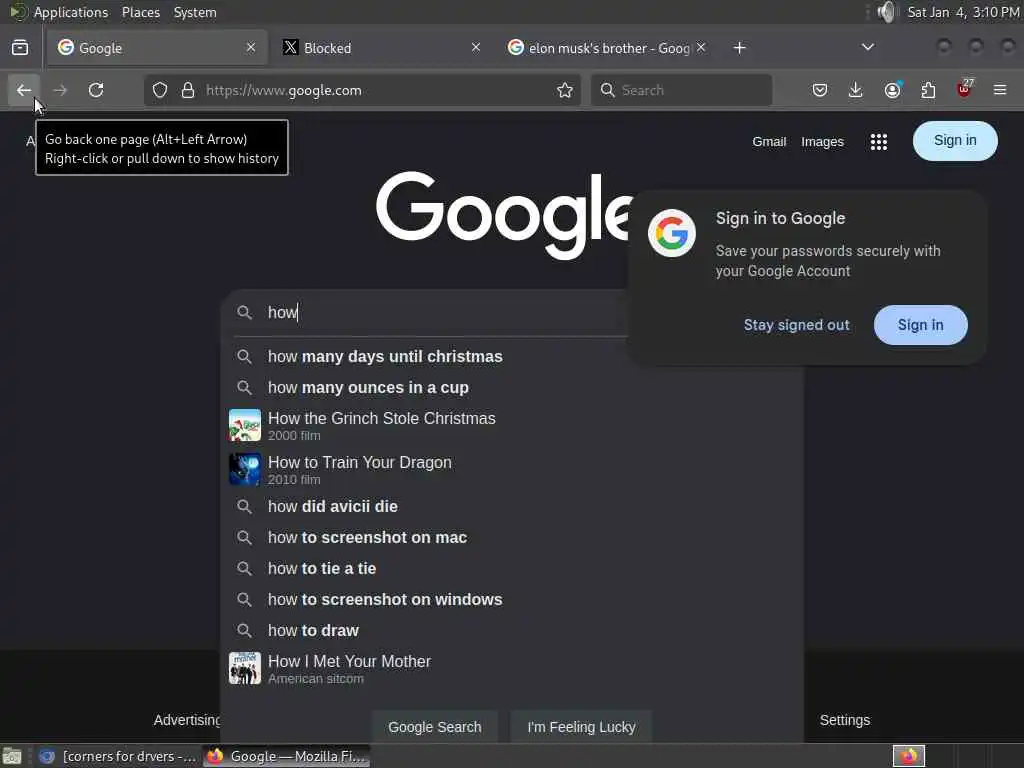Click How I Met Your Mother thumbnail

click(245, 668)
